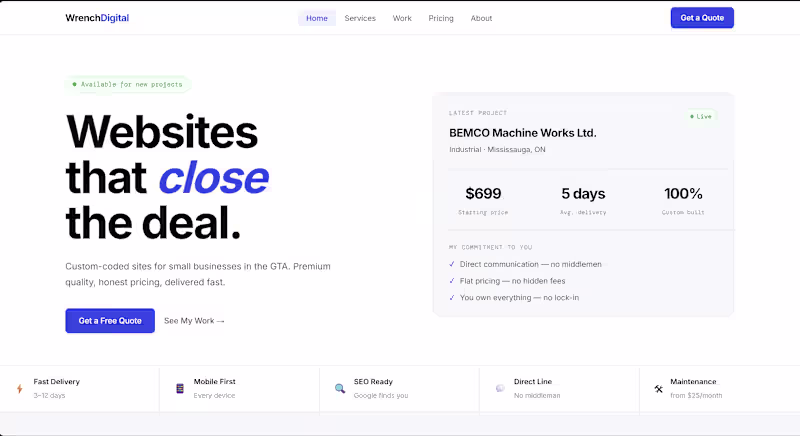Click checkmark beside Direct communication
Viewport: 800px width, 436px height.
[x=452, y=264]
